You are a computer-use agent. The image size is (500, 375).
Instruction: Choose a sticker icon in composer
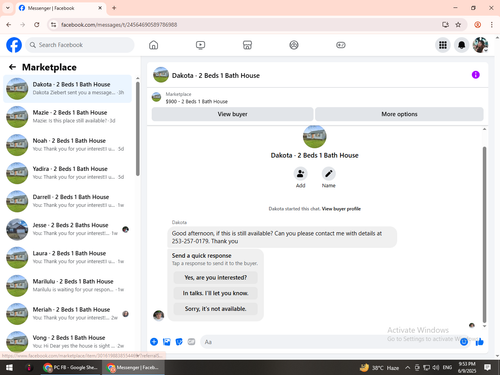tap(179, 342)
